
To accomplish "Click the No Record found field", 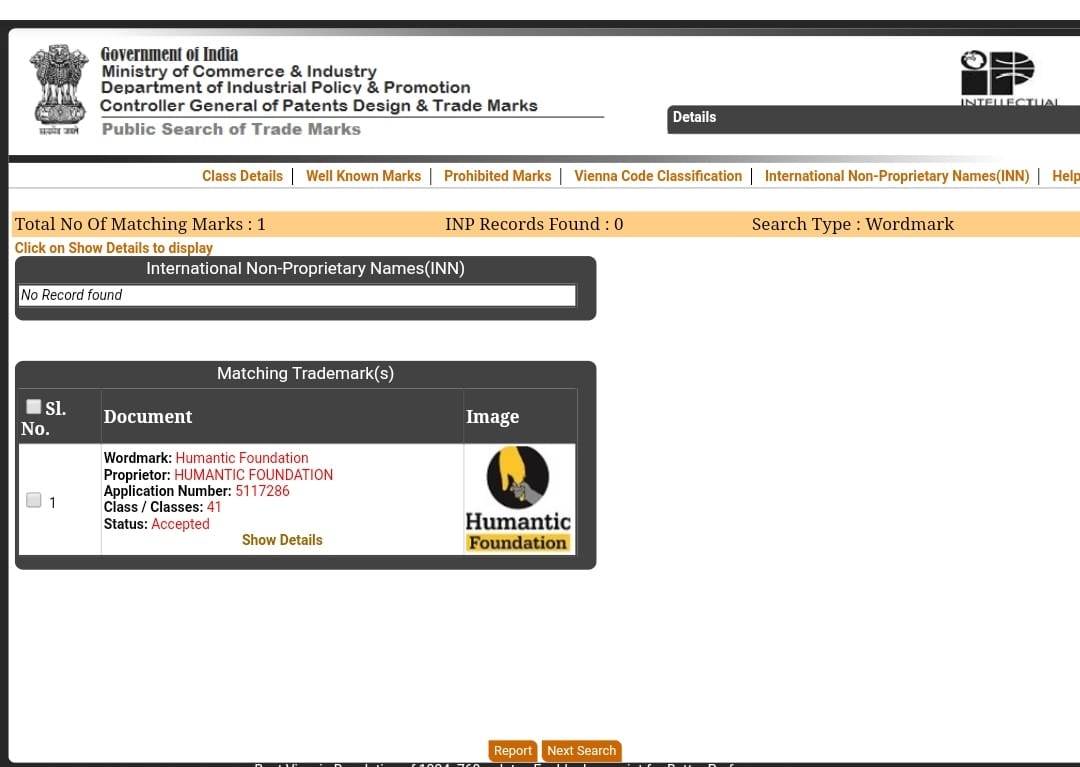I will click(x=297, y=295).
